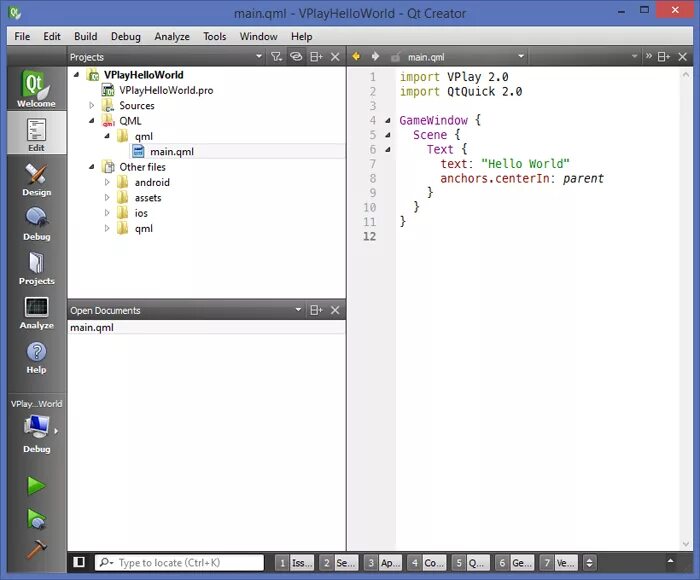
Task: Open the Issues output pane
Action: (x=295, y=563)
